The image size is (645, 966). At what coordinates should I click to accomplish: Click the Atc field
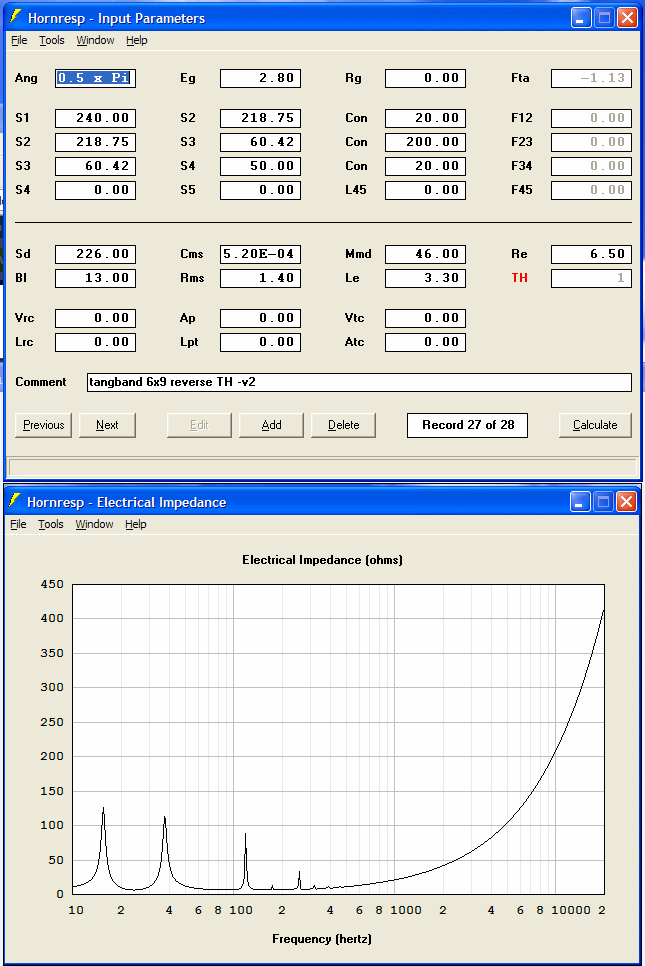tap(426, 343)
